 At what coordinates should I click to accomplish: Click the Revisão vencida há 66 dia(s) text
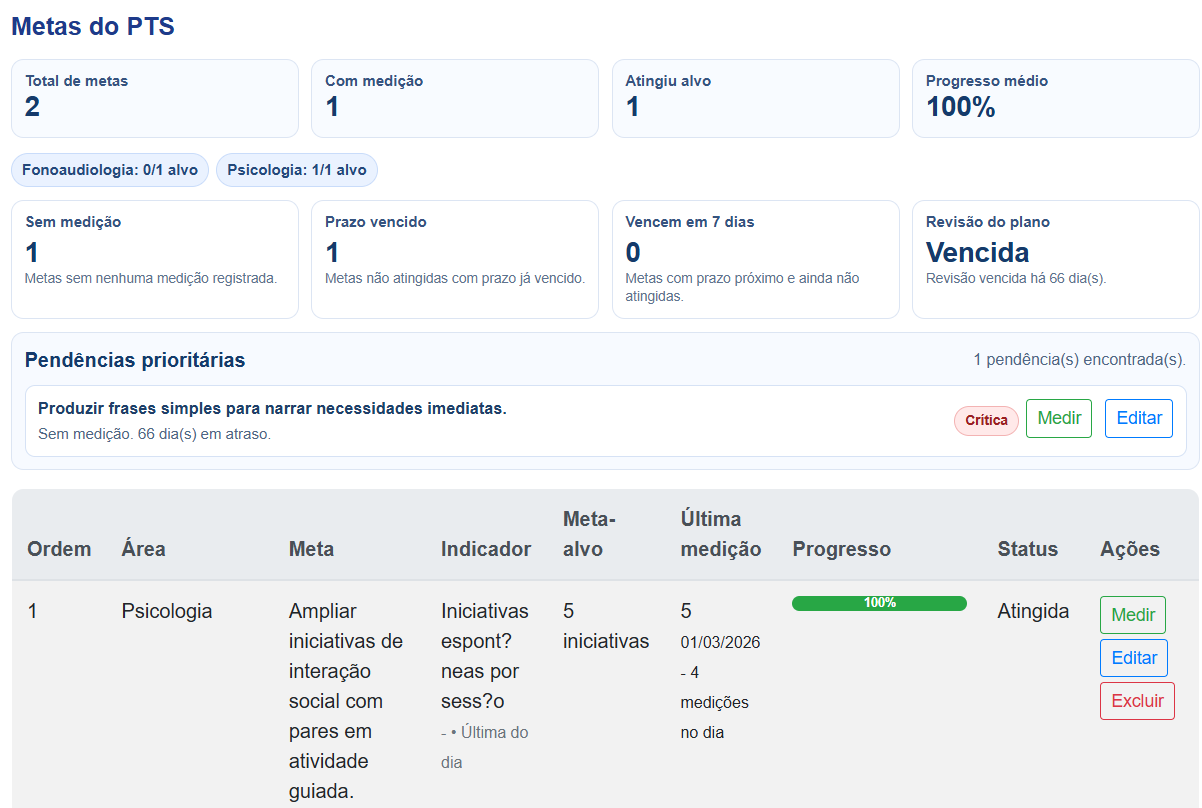[1016, 279]
